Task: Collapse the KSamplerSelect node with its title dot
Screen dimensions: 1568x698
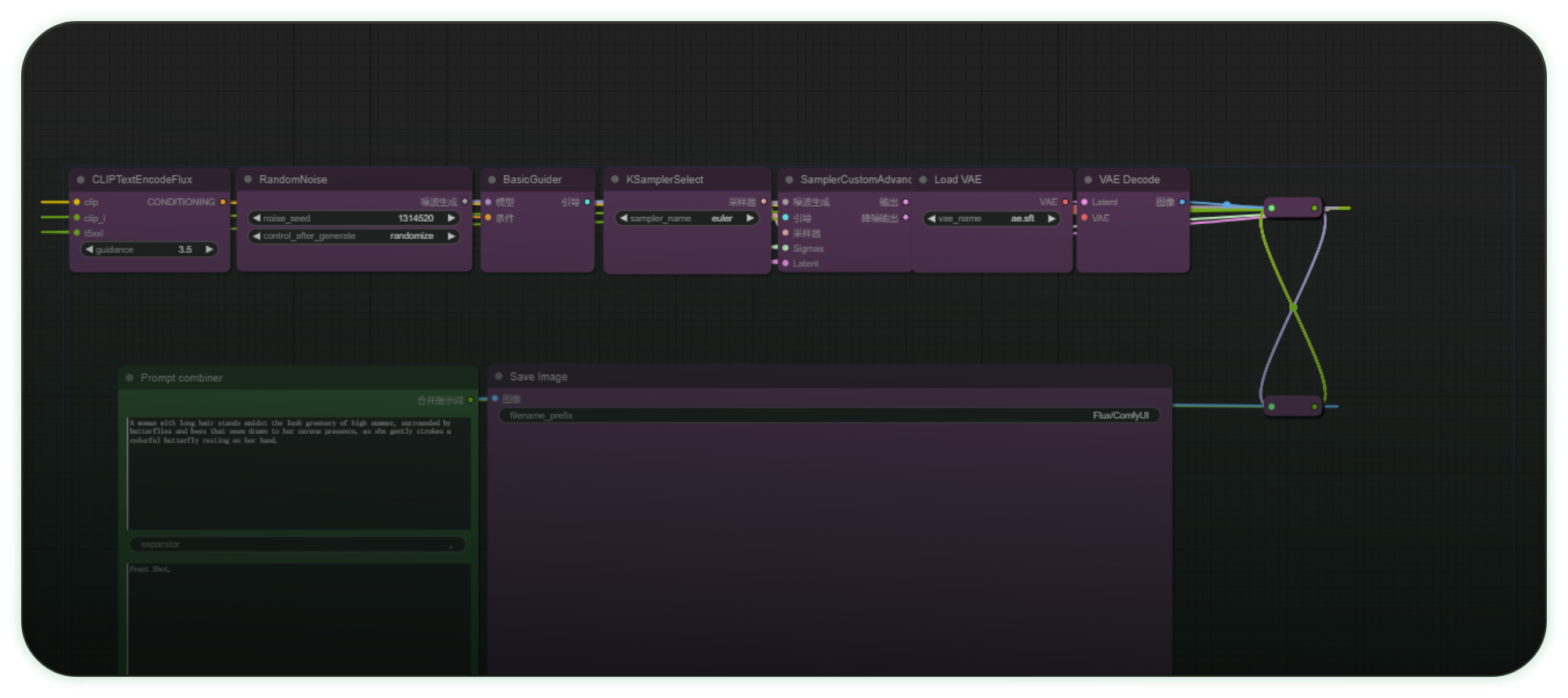Action: [615, 180]
